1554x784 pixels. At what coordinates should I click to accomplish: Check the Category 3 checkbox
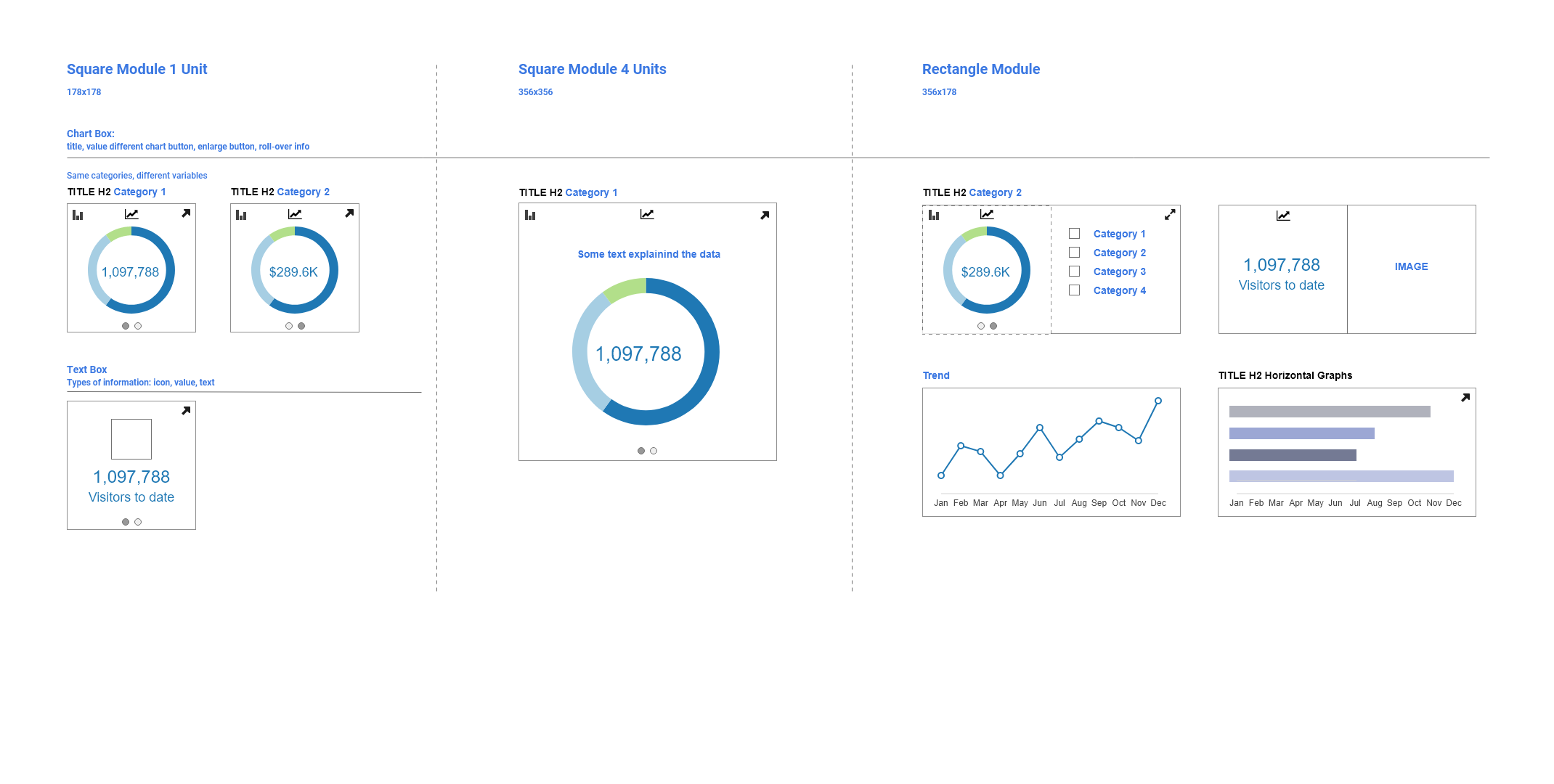1075,271
